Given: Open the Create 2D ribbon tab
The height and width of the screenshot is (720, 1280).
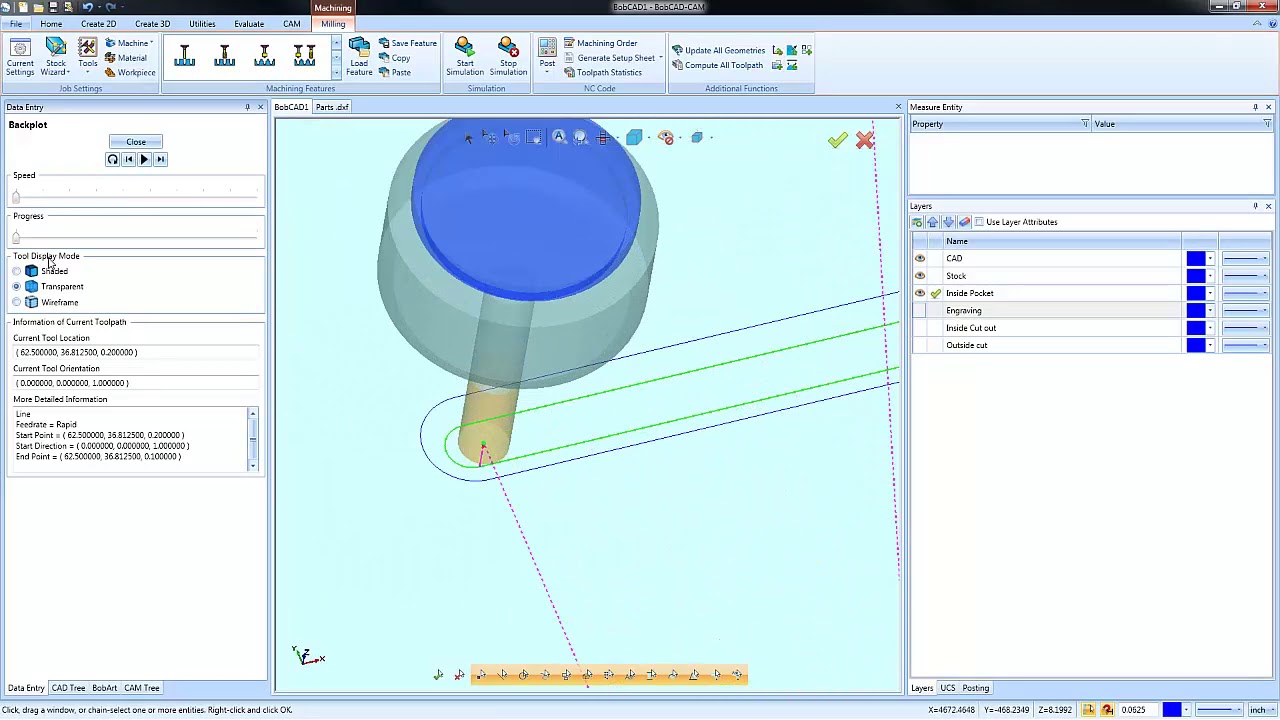Looking at the screenshot, I should tap(98, 24).
